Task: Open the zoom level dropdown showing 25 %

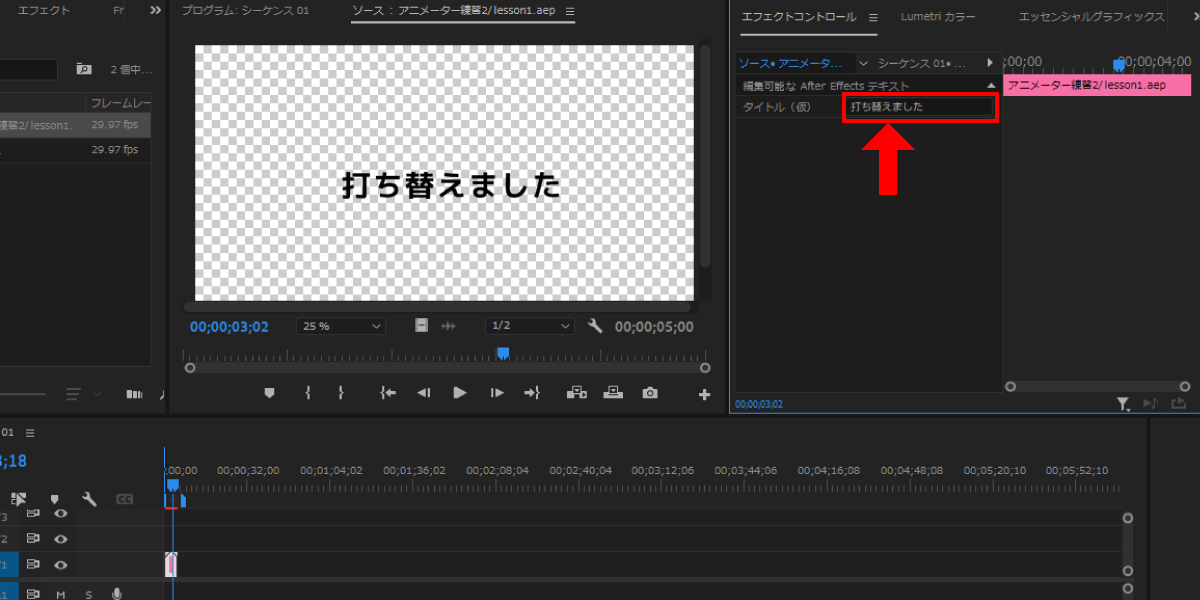Action: click(x=341, y=326)
